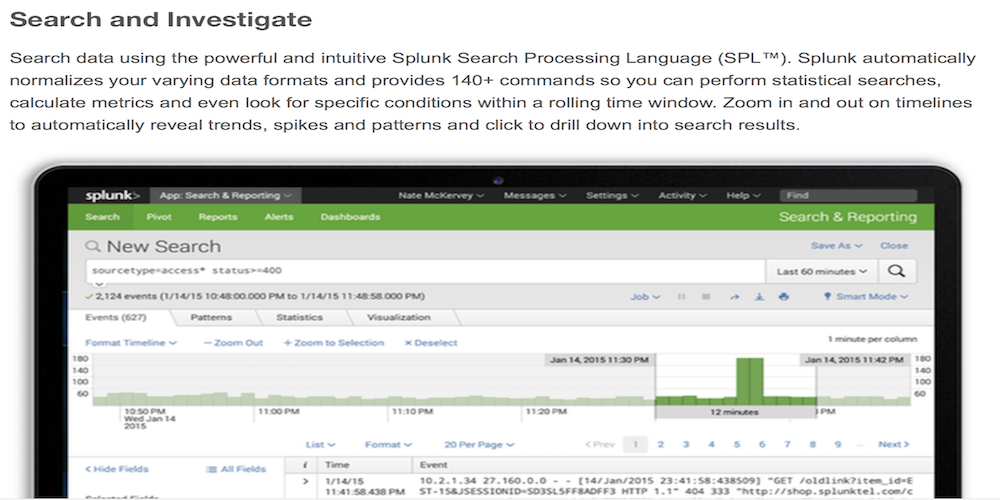Run search with magnifying glass button
Image resolution: width=1000 pixels, height=500 pixels.
(x=897, y=271)
